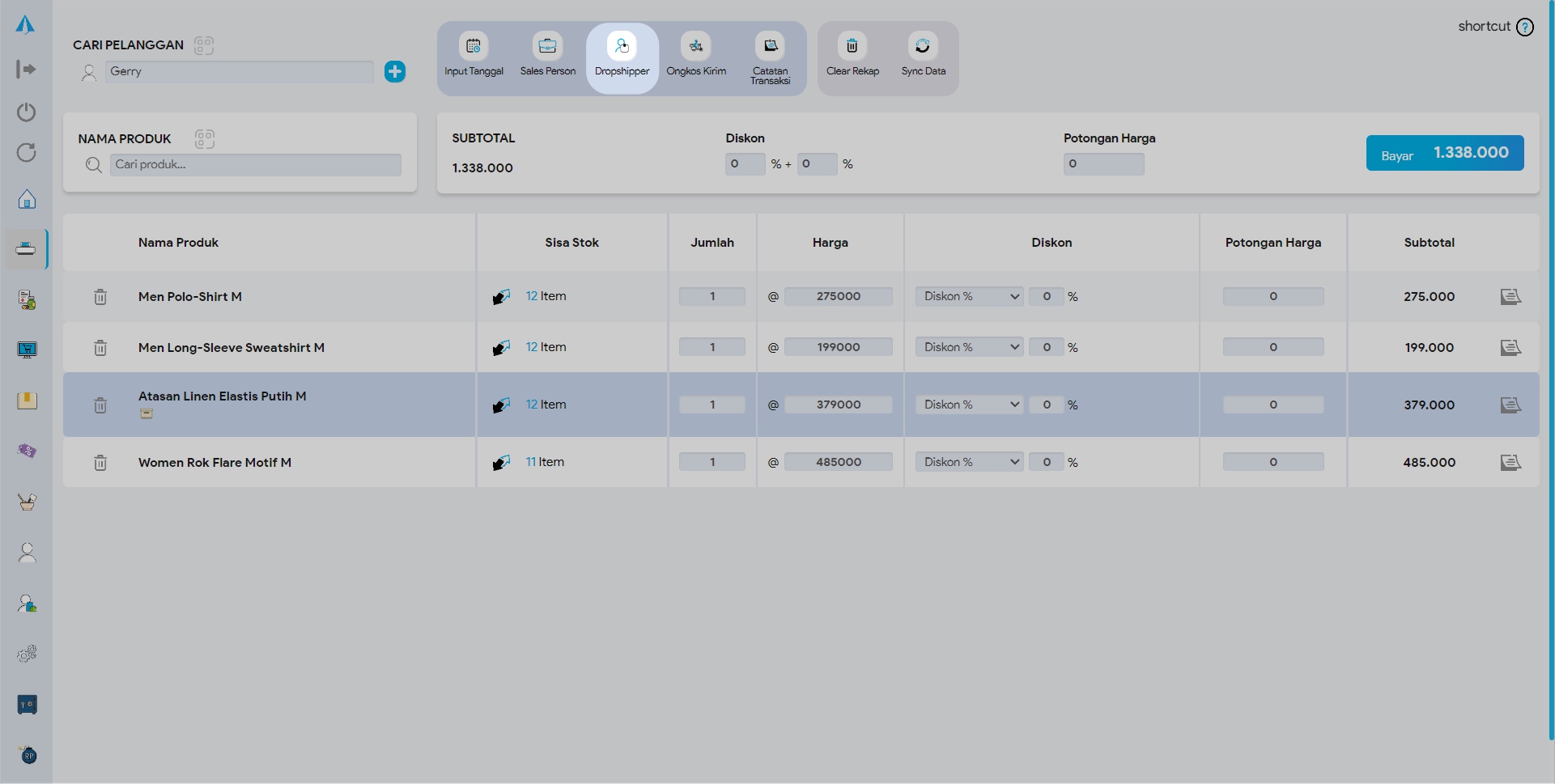The image size is (1555, 784).
Task: Select the Dropshipper toolbar tab
Action: click(622, 57)
